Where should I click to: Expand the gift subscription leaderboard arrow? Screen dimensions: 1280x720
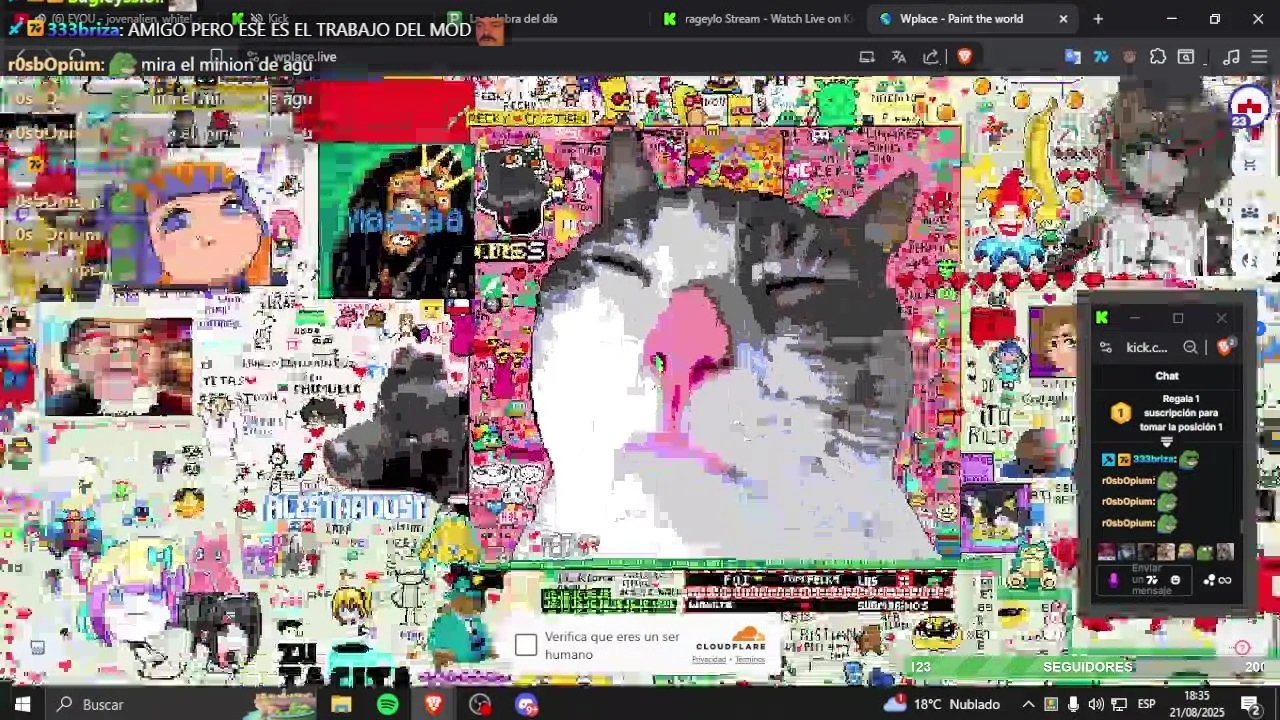click(1166, 441)
